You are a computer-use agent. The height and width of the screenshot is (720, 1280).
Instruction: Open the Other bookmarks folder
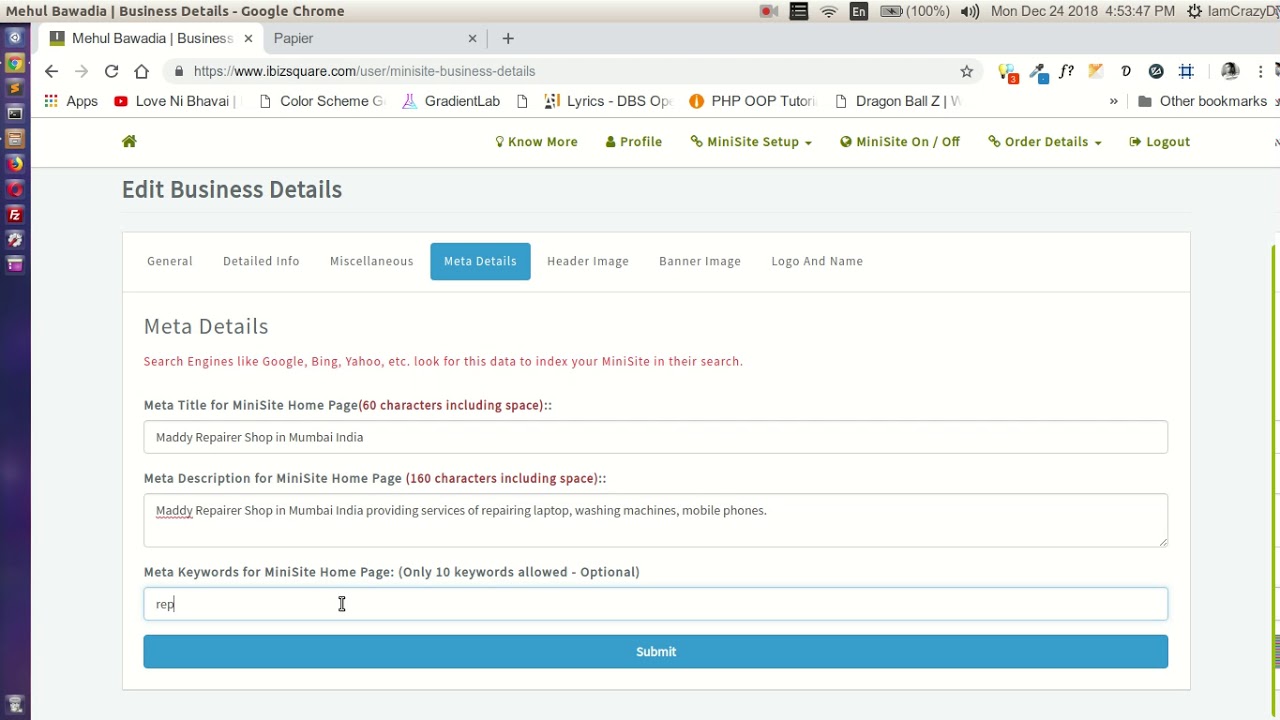1202,101
